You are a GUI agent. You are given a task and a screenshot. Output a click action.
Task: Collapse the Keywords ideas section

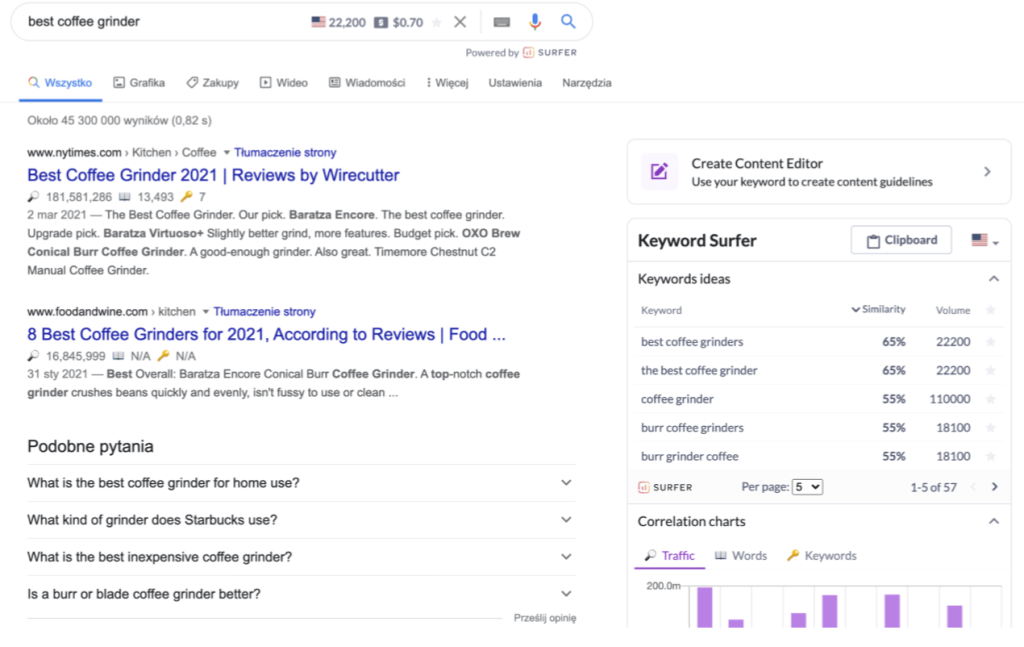993,279
